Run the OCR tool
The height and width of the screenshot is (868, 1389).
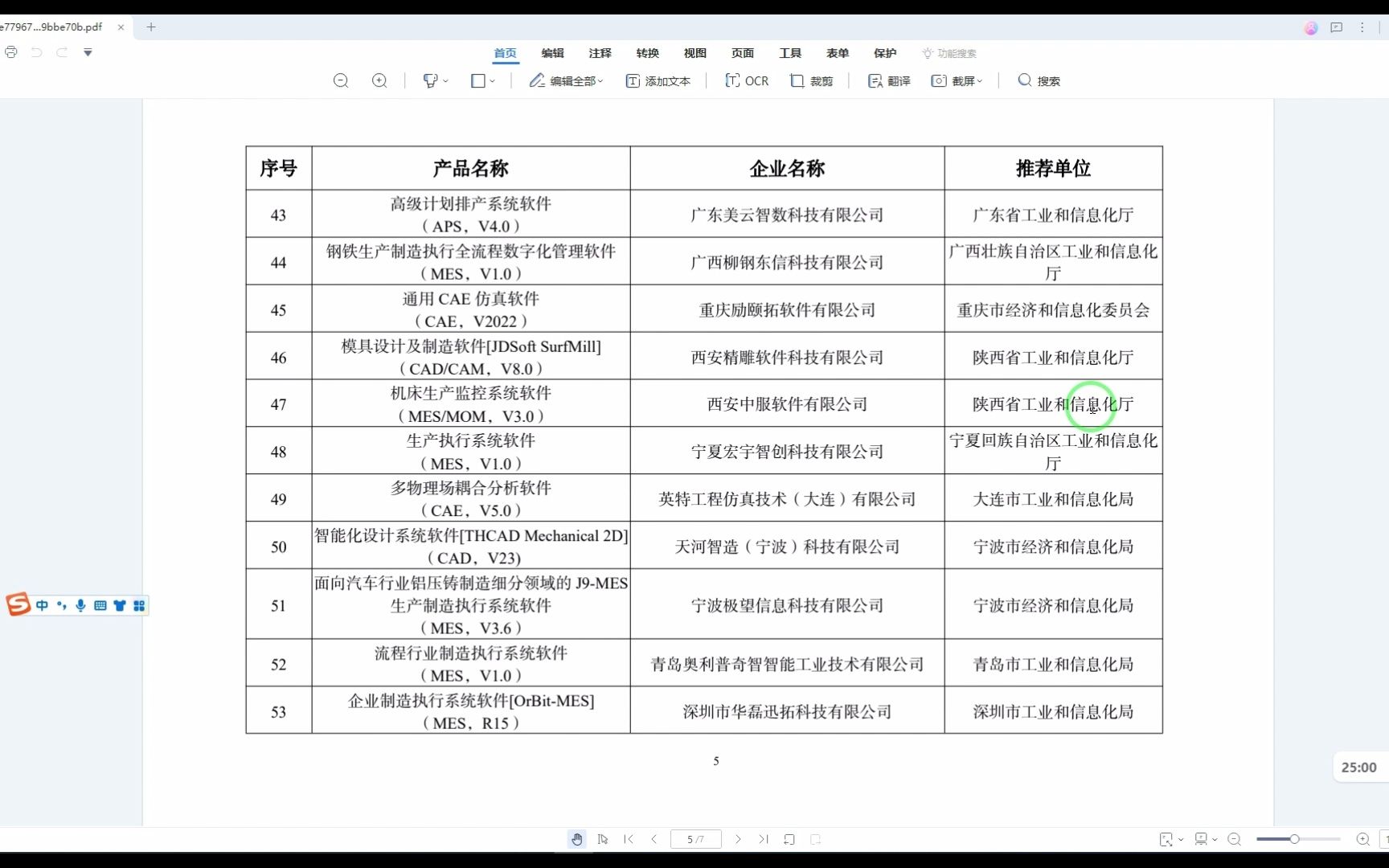(x=747, y=80)
